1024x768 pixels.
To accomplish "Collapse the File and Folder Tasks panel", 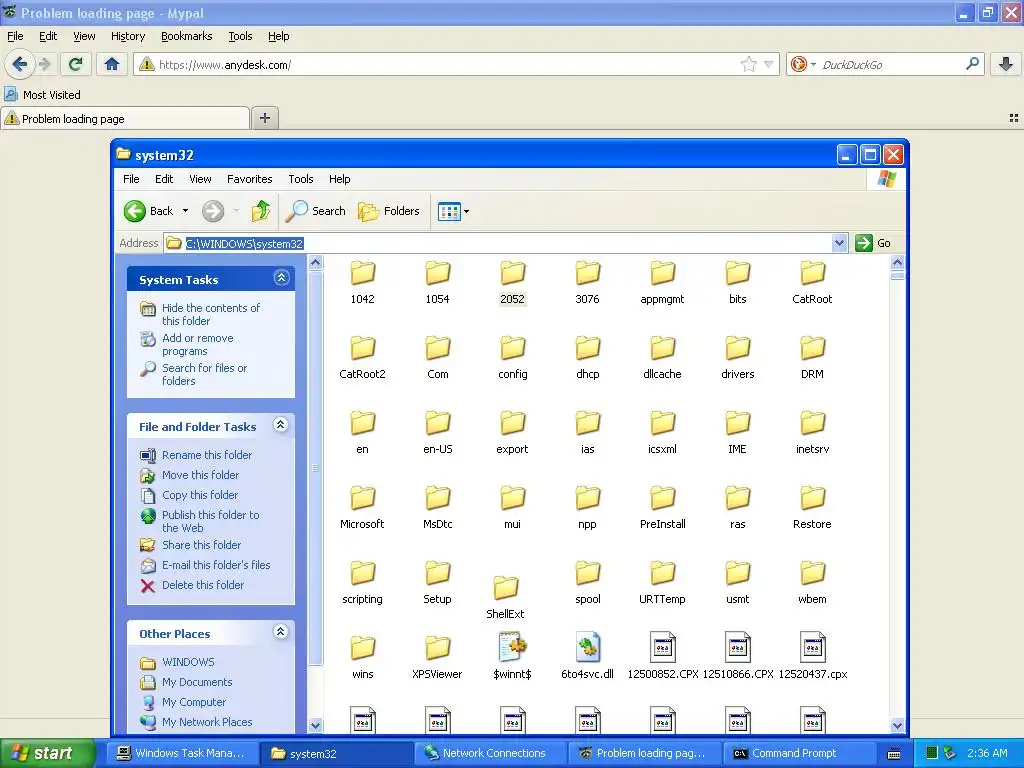I will [281, 425].
